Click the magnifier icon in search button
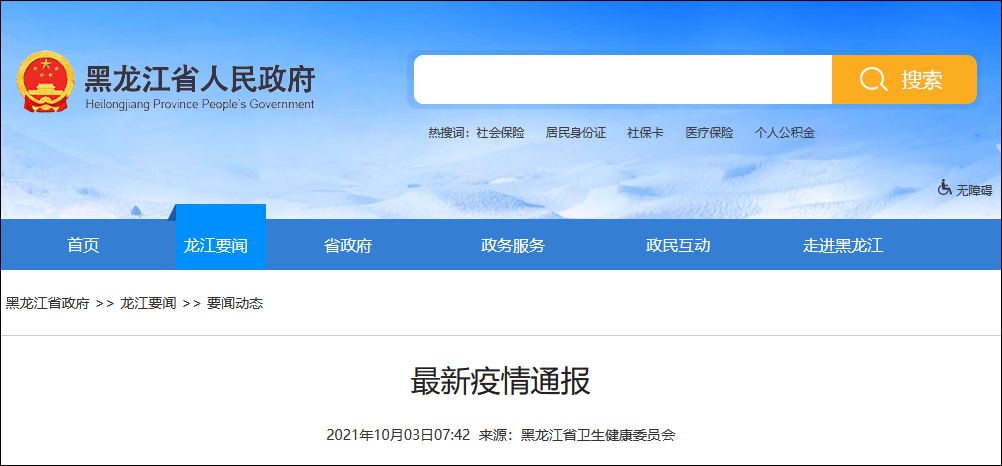The height and width of the screenshot is (466, 1002). point(873,80)
